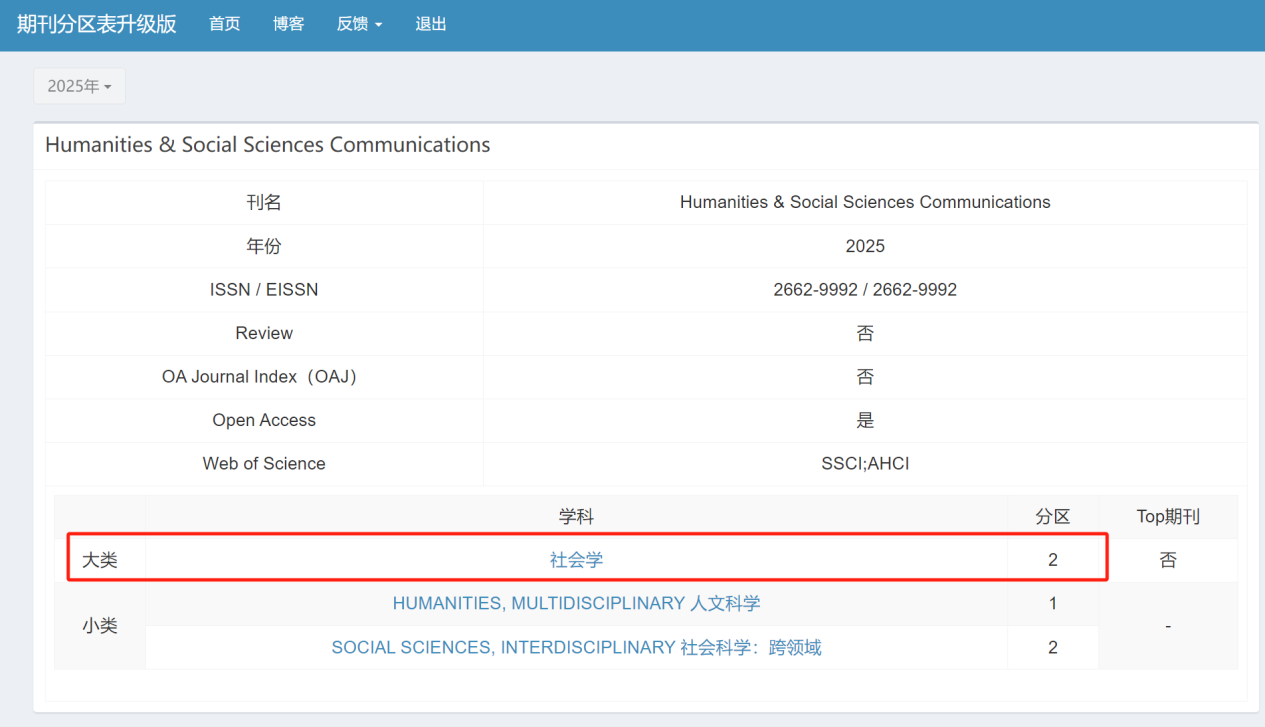1265x727 pixels.
Task: Select journal name value in 刊名 row
Action: point(865,202)
